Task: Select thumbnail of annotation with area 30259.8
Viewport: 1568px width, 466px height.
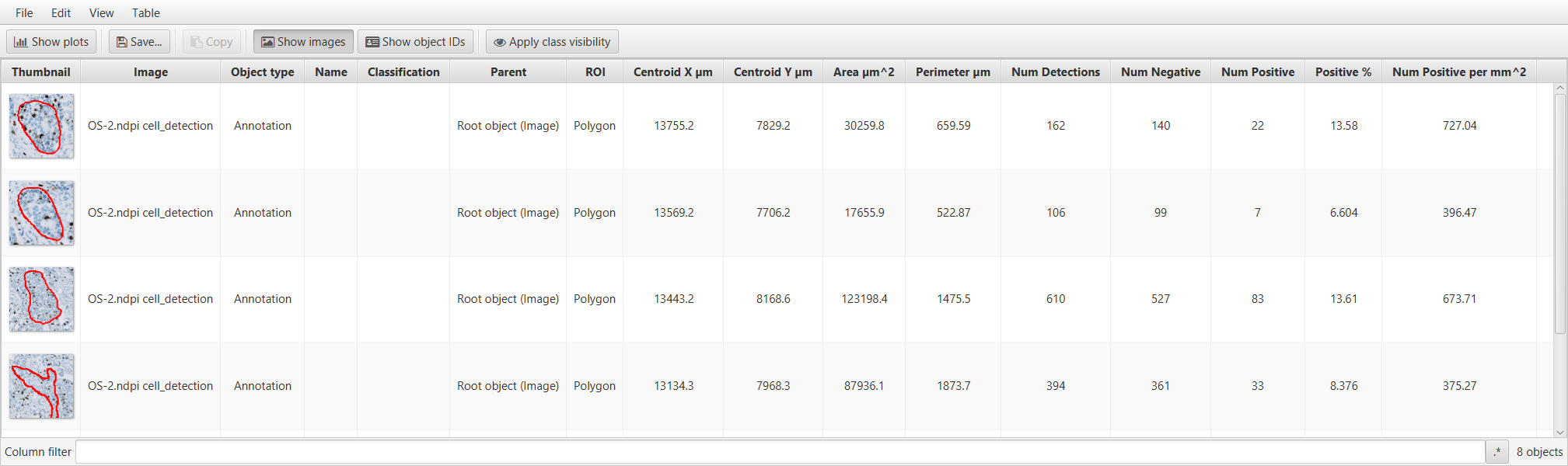Action: [x=42, y=126]
